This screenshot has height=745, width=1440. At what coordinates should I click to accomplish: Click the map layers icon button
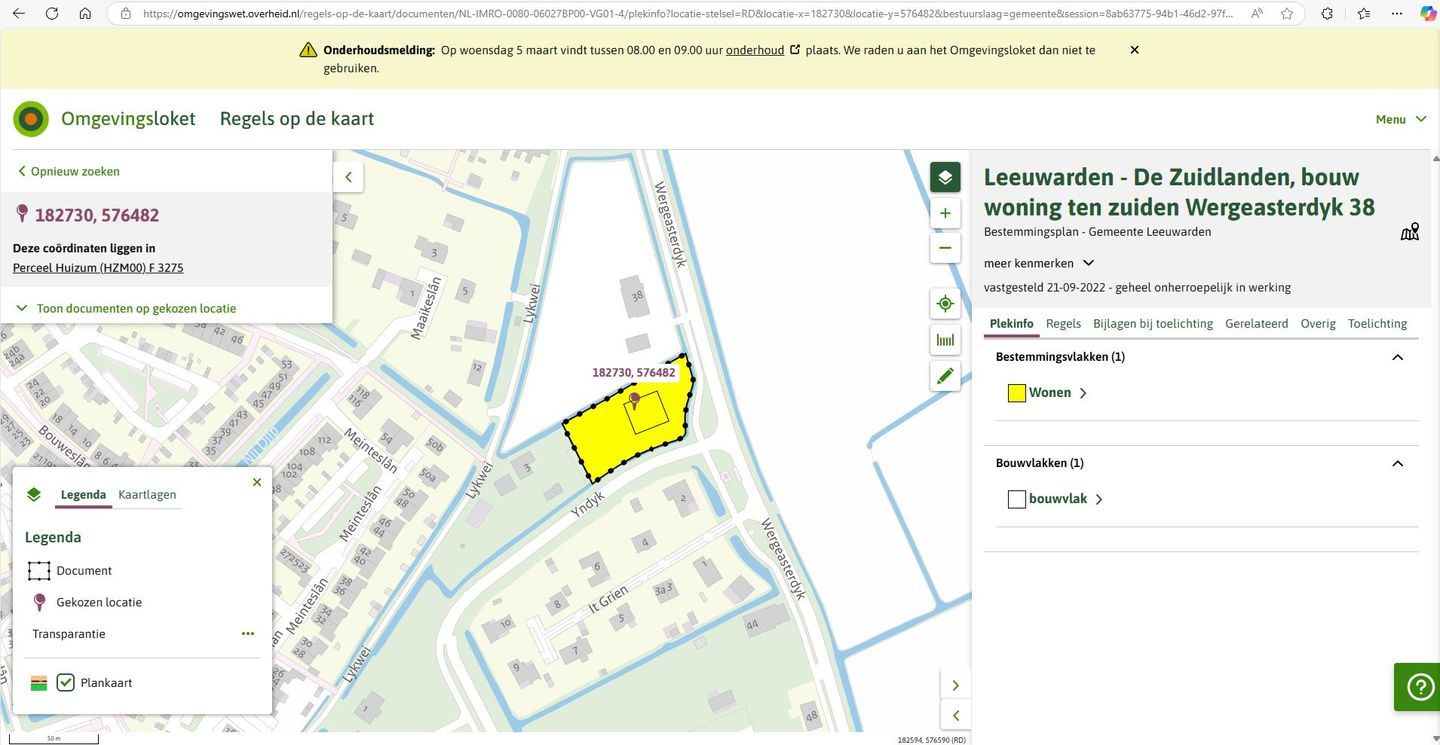pos(945,178)
